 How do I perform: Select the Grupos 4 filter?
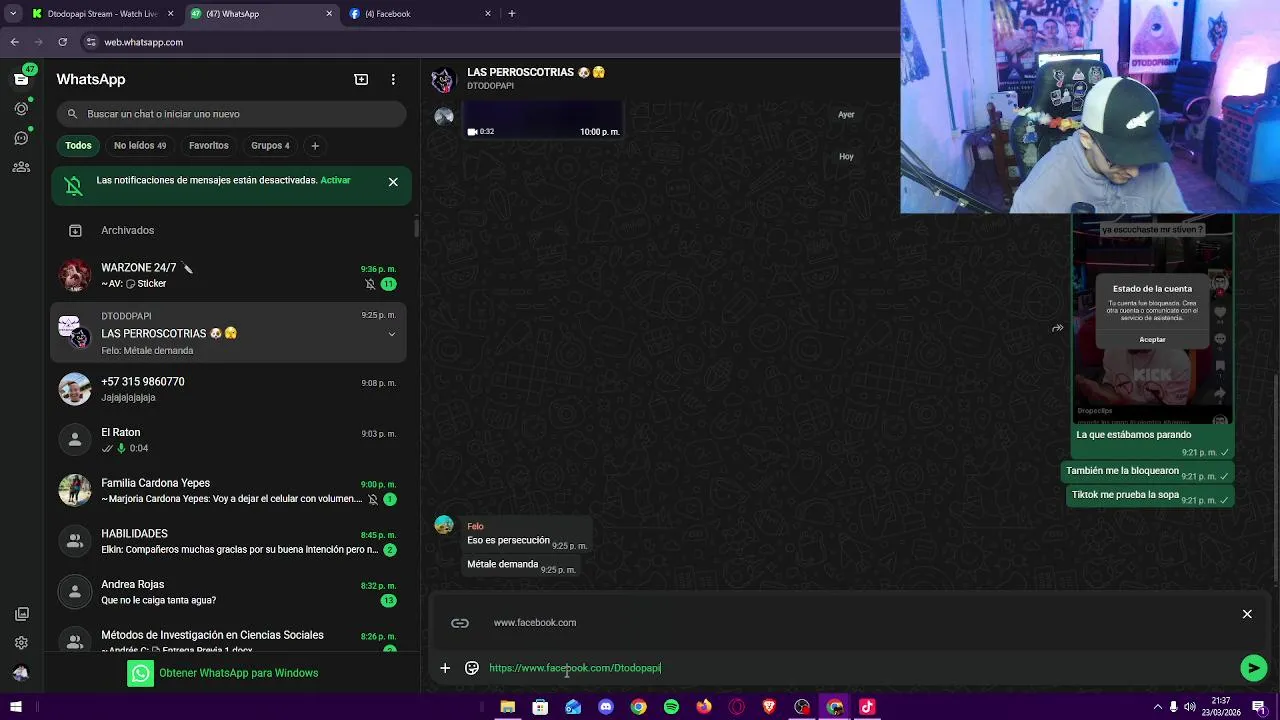[x=270, y=146]
